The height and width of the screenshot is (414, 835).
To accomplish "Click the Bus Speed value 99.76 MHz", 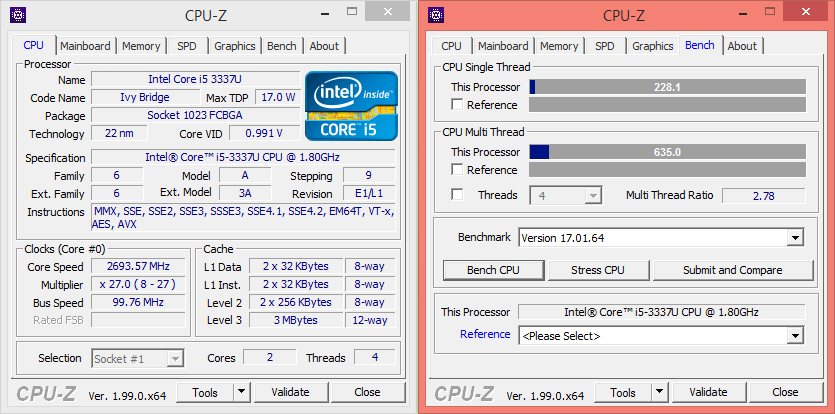I will (x=138, y=302).
